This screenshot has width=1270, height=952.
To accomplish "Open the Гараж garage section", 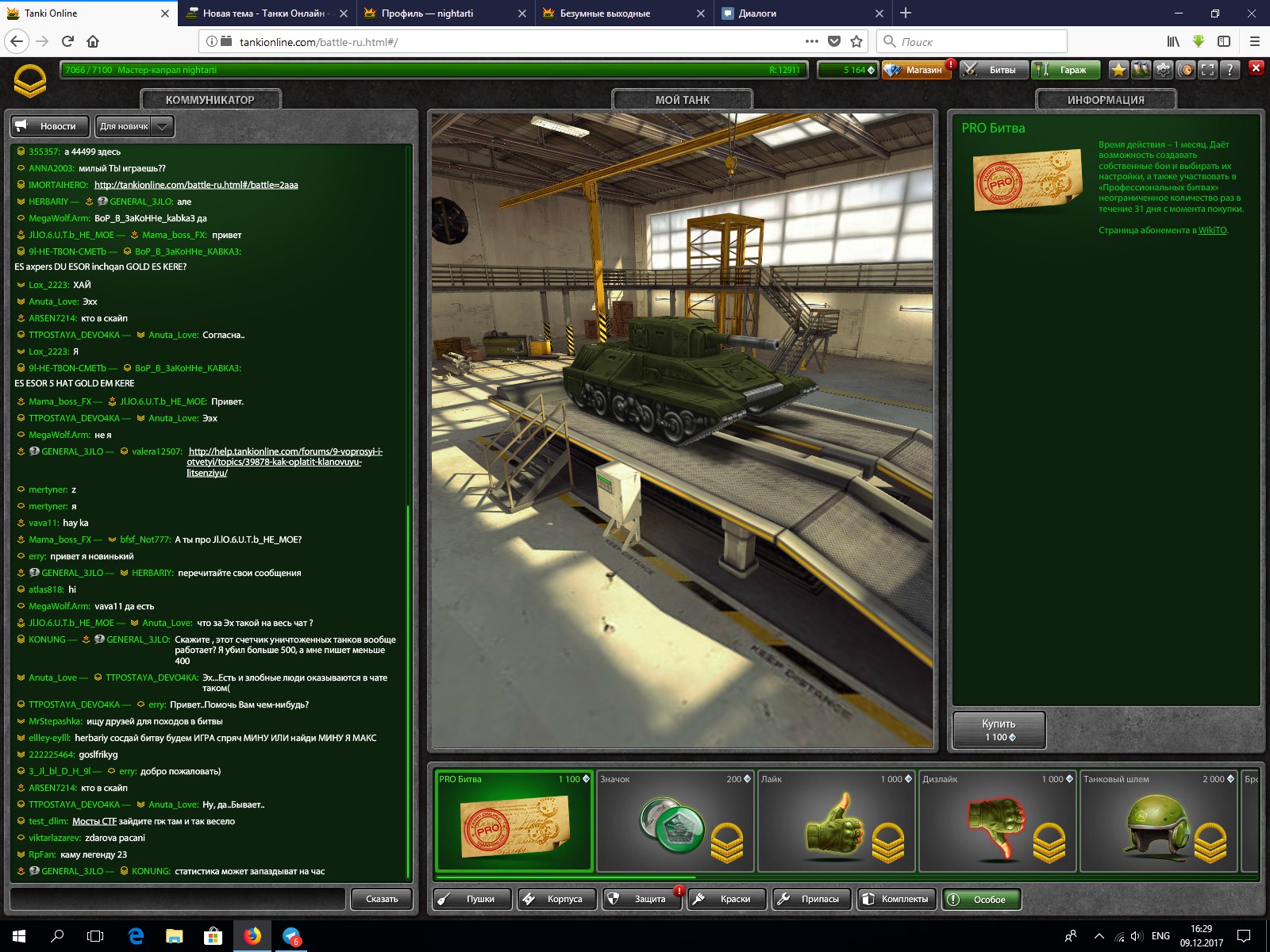I will [1065, 70].
